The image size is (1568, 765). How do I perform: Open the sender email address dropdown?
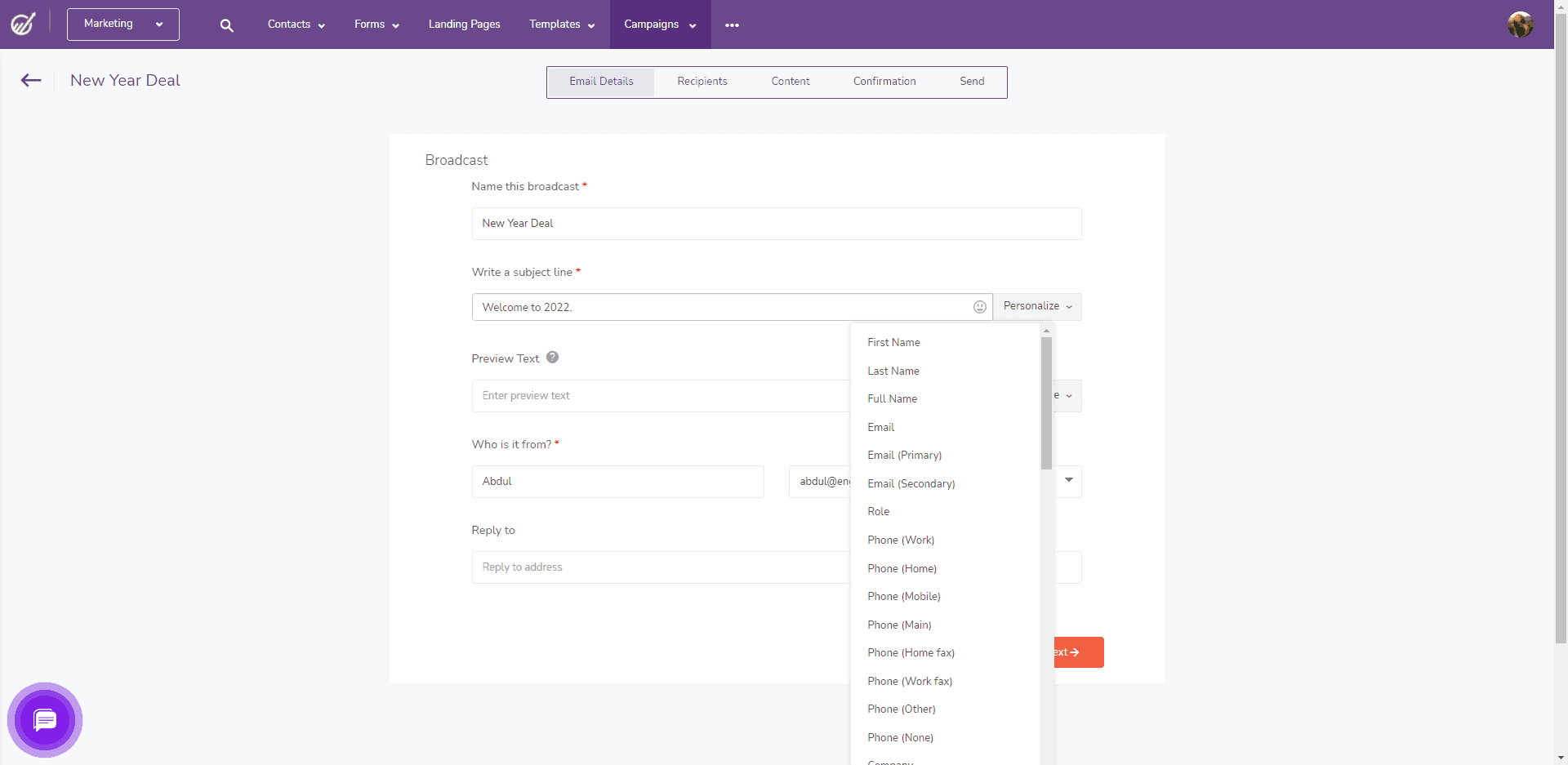click(x=1067, y=482)
